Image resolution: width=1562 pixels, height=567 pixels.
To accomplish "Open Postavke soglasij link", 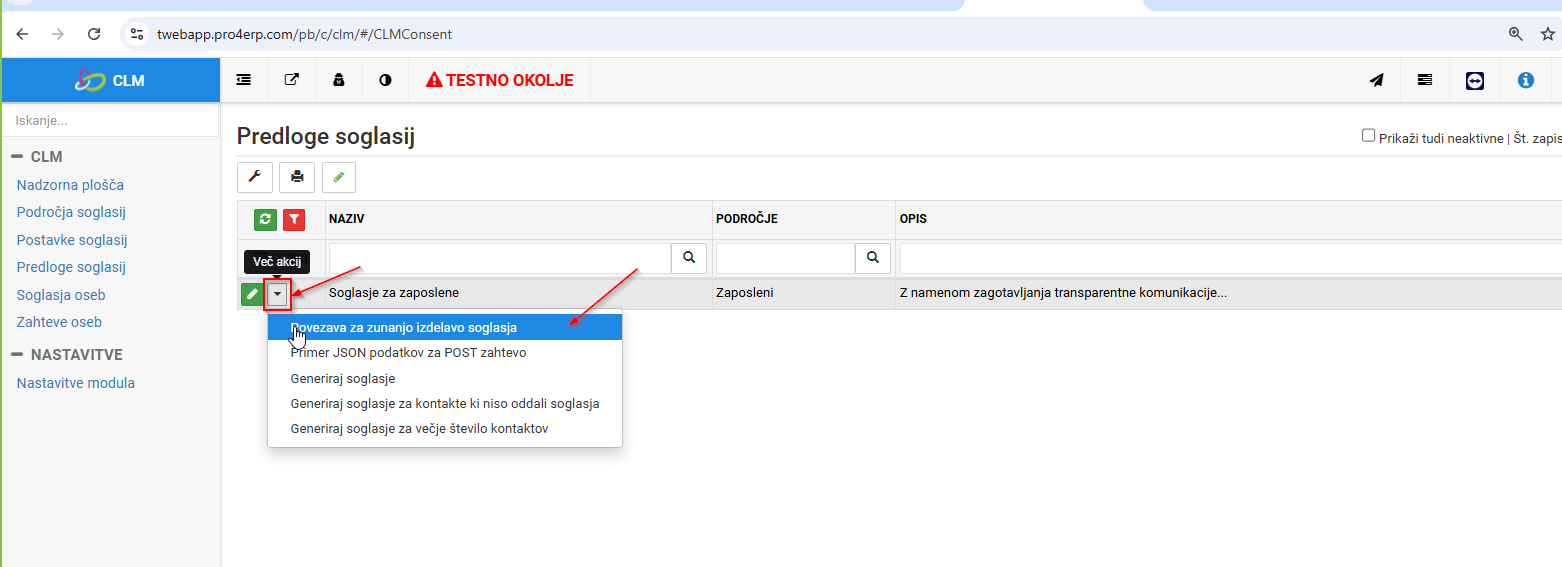I will click(x=72, y=240).
